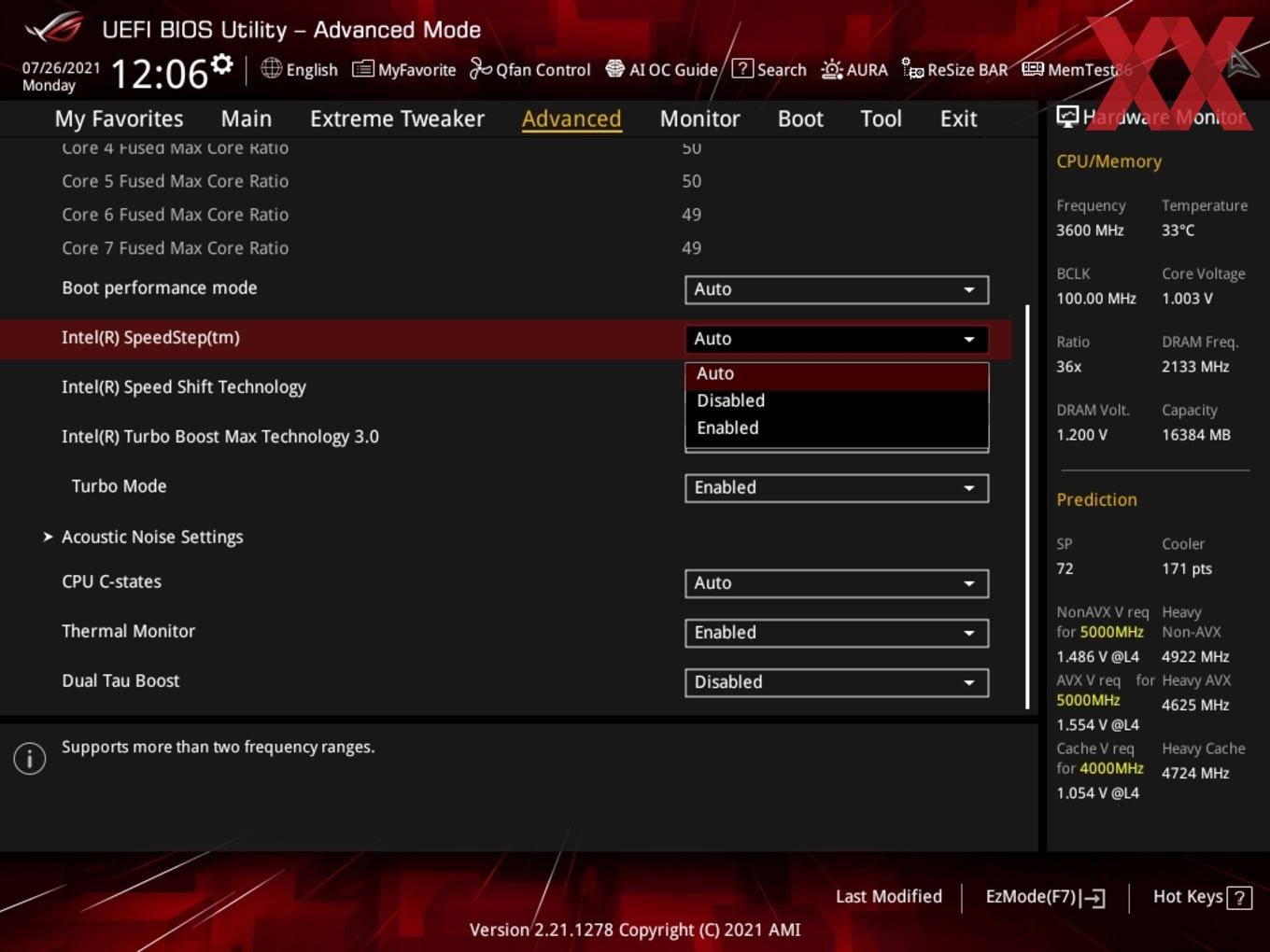Open Thermal Monitor dropdown

[x=837, y=633]
